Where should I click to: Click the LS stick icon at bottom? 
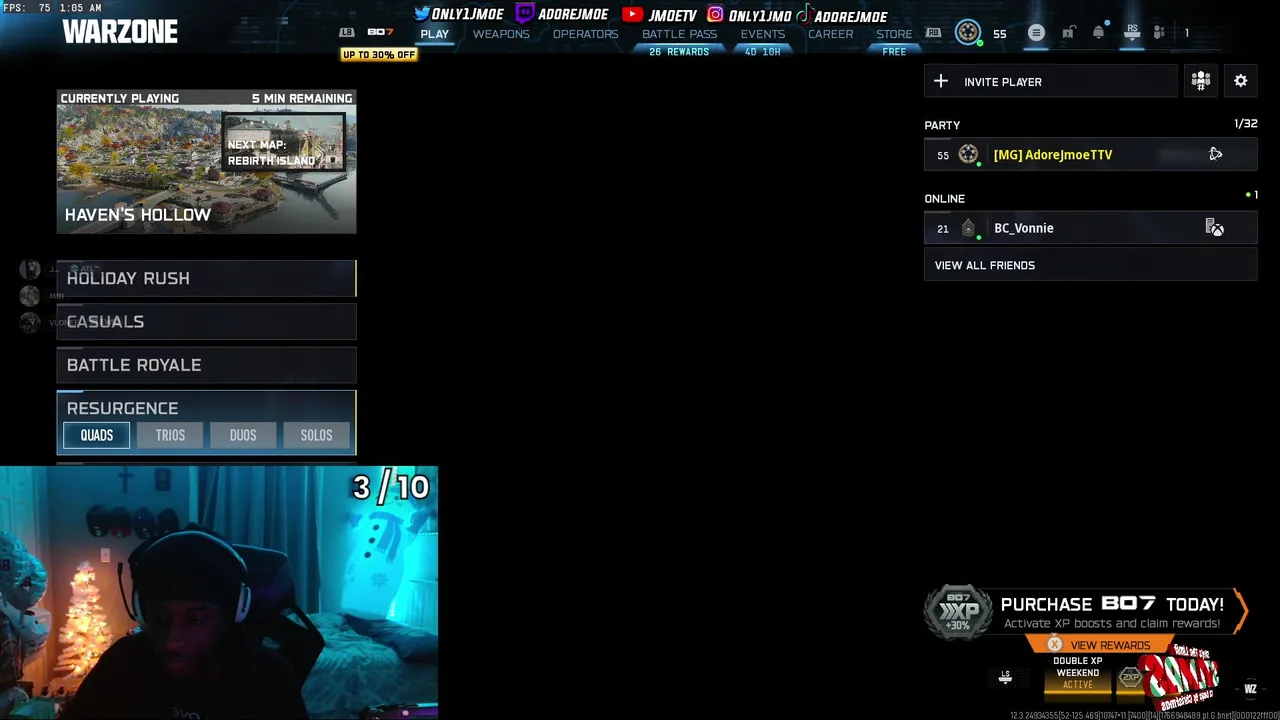(x=1005, y=677)
